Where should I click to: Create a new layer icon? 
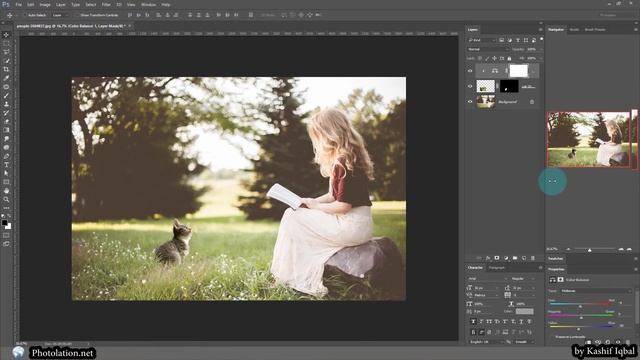pyautogui.click(x=524, y=258)
